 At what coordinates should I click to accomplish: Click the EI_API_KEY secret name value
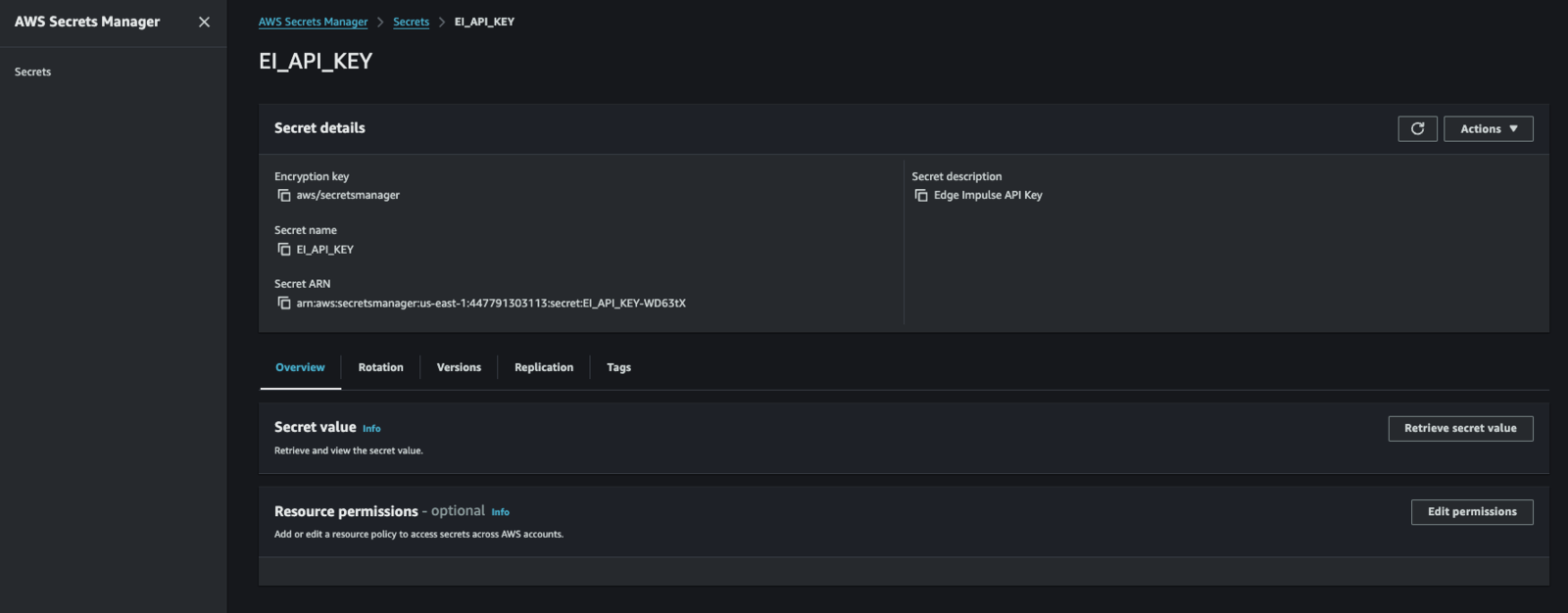tap(325, 250)
